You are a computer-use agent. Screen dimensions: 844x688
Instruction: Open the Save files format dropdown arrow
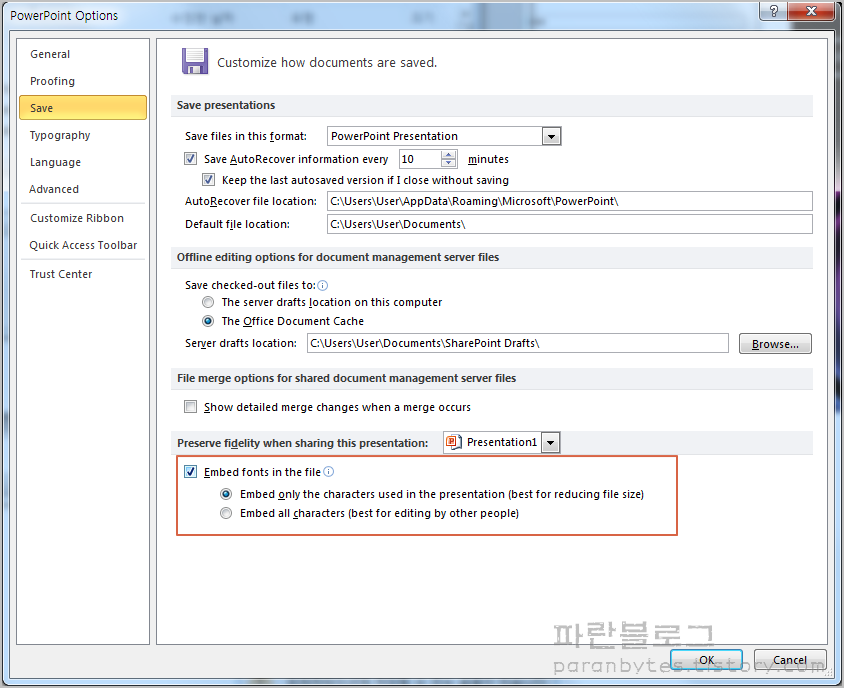(551, 136)
